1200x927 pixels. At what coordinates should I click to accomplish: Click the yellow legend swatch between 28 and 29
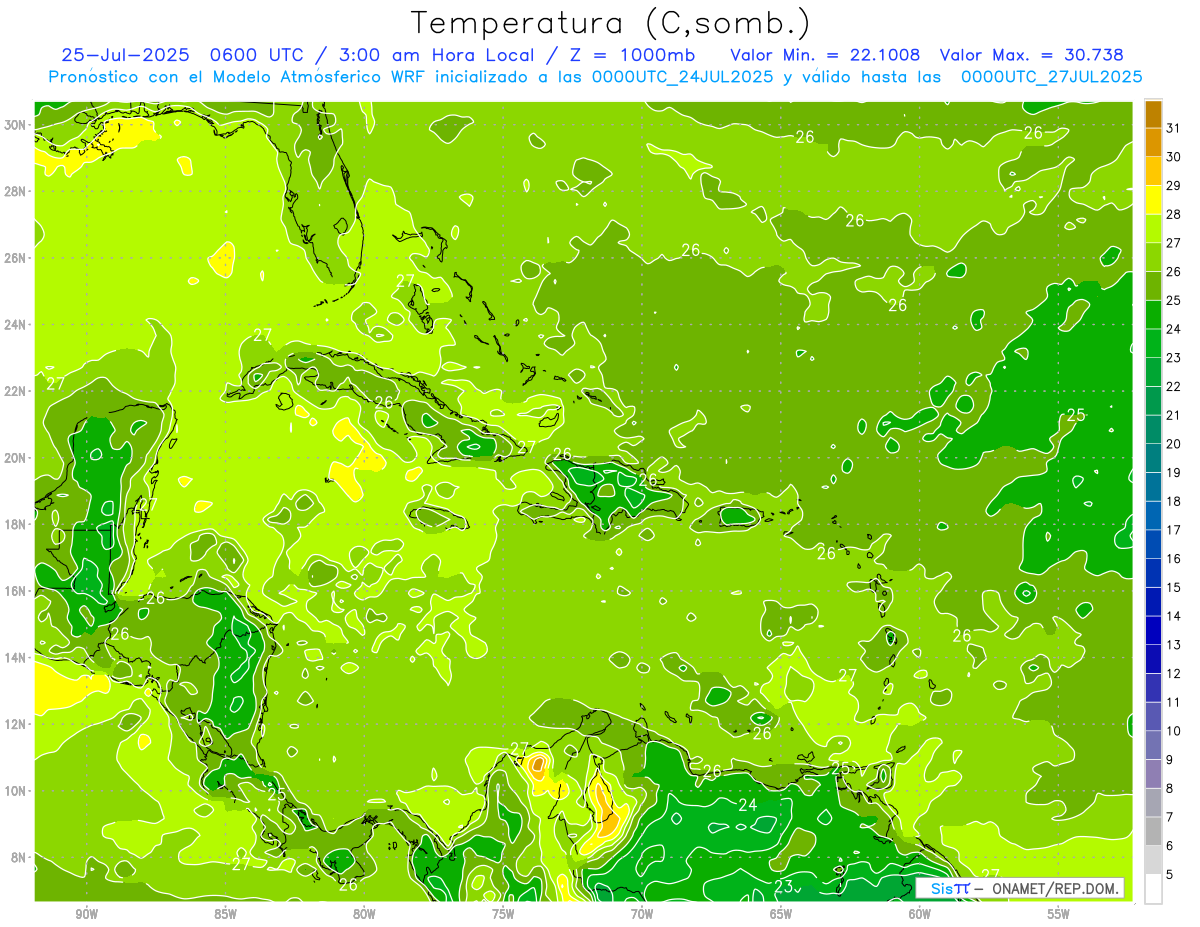click(1153, 199)
